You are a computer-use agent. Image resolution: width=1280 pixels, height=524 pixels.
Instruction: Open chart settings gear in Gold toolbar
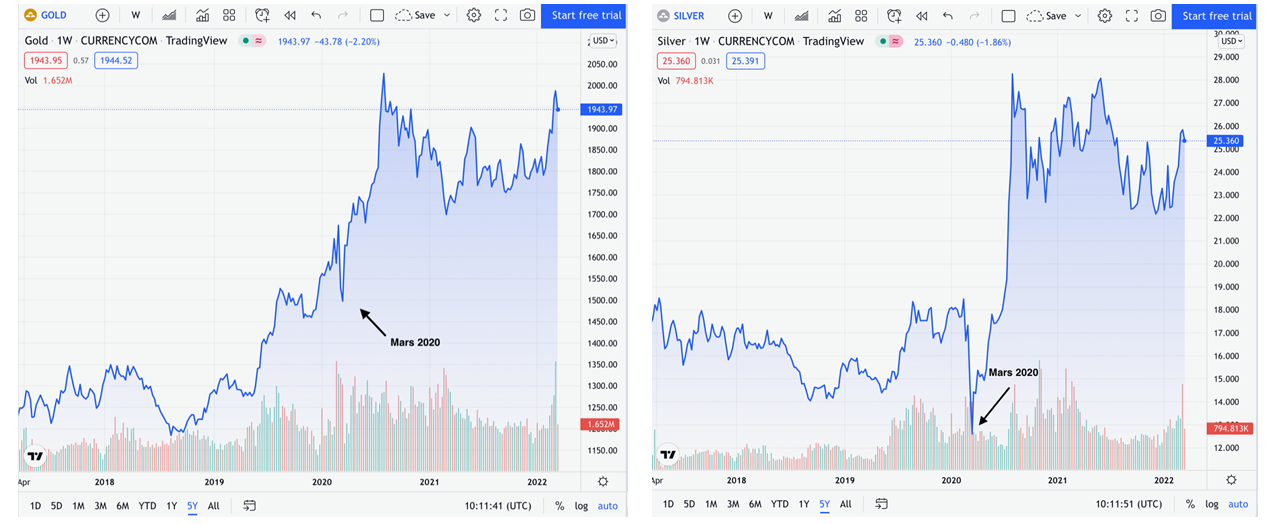point(473,16)
